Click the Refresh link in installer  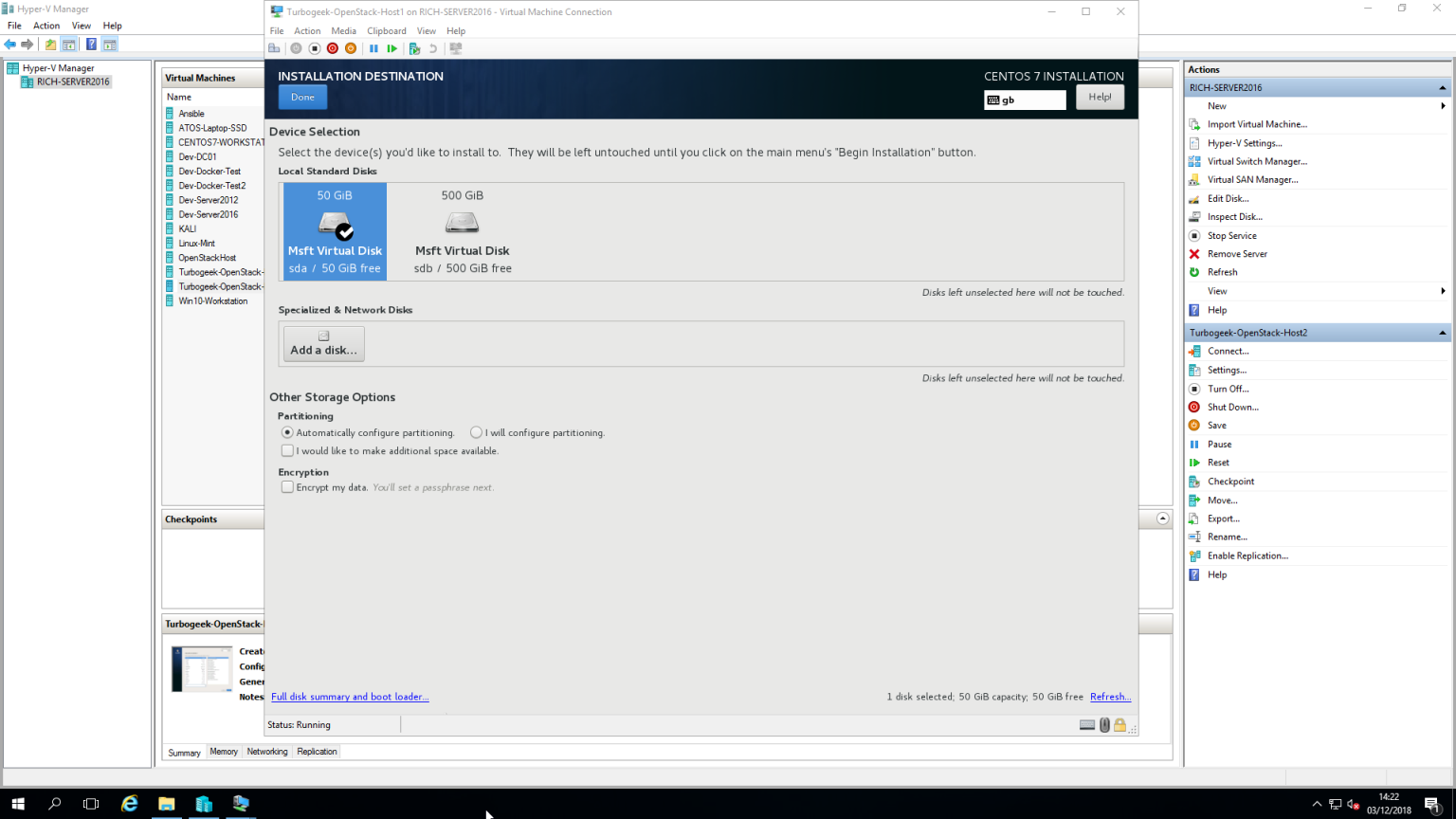1110,697
